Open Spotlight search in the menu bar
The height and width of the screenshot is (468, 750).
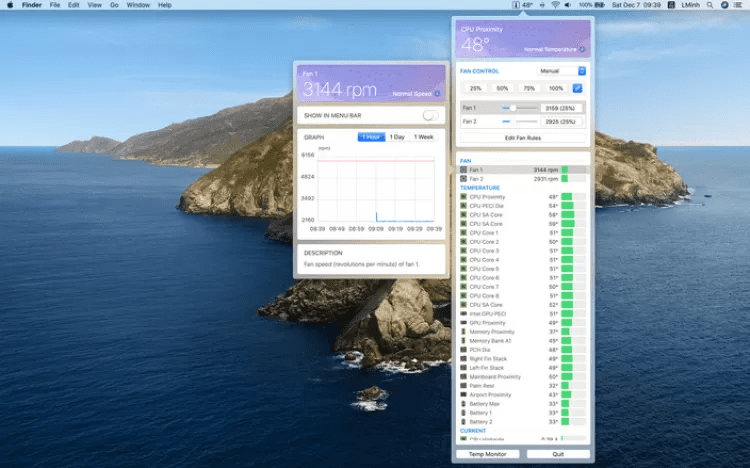(710, 5)
